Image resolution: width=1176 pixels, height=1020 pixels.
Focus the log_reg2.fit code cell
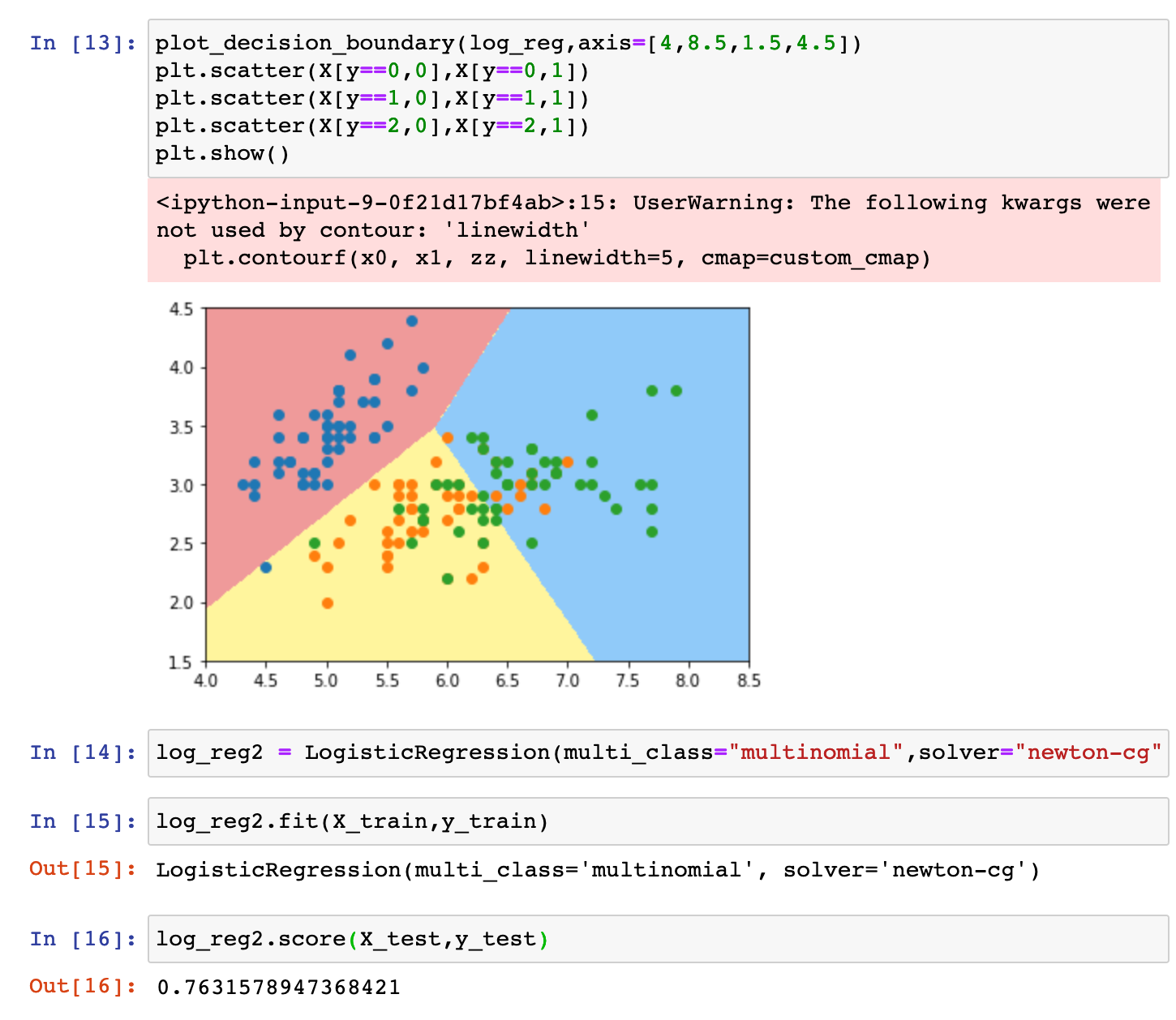tap(653, 821)
